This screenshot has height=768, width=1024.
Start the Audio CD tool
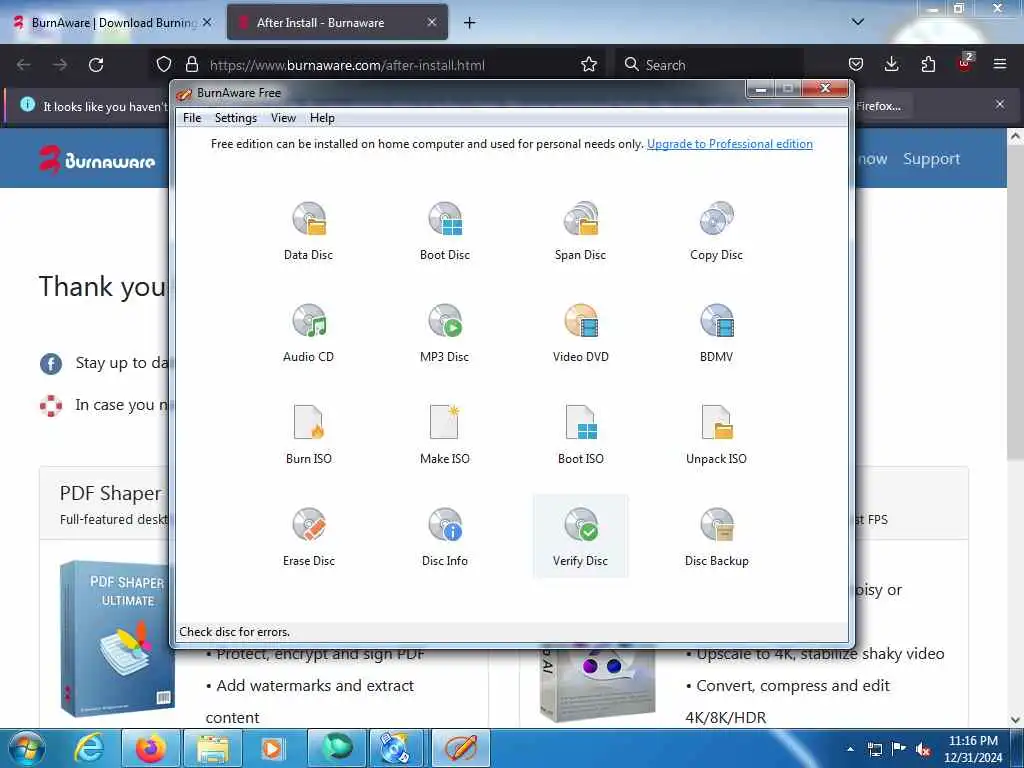309,333
